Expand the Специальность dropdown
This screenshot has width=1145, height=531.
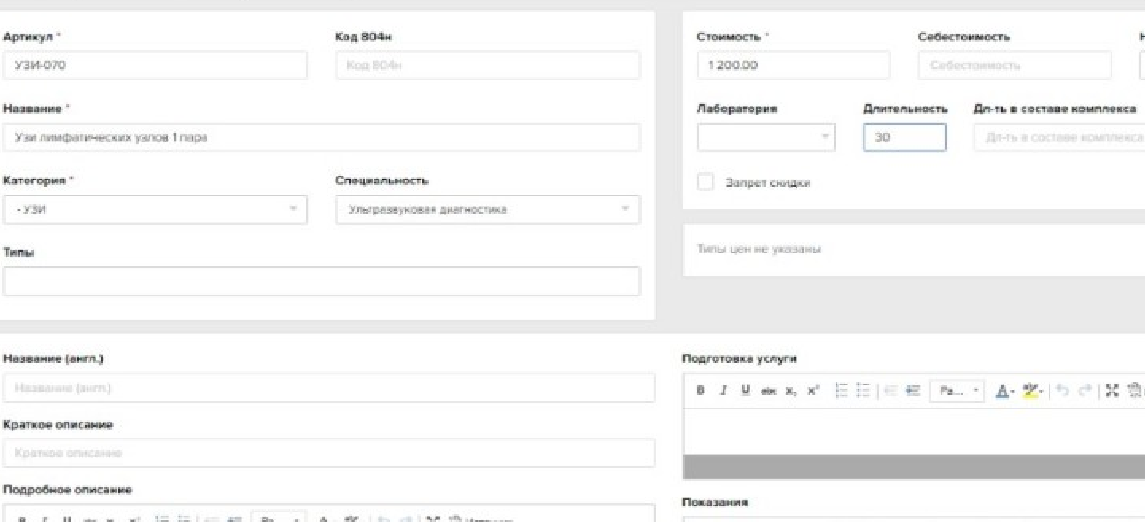tap(487, 208)
